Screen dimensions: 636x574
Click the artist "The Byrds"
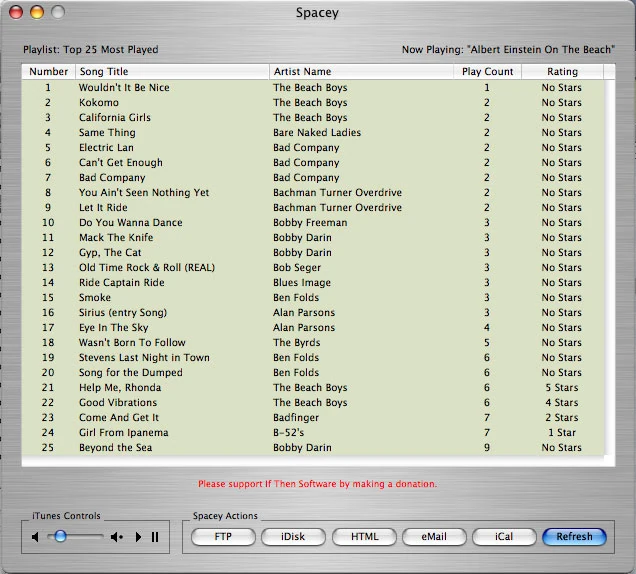pos(297,343)
